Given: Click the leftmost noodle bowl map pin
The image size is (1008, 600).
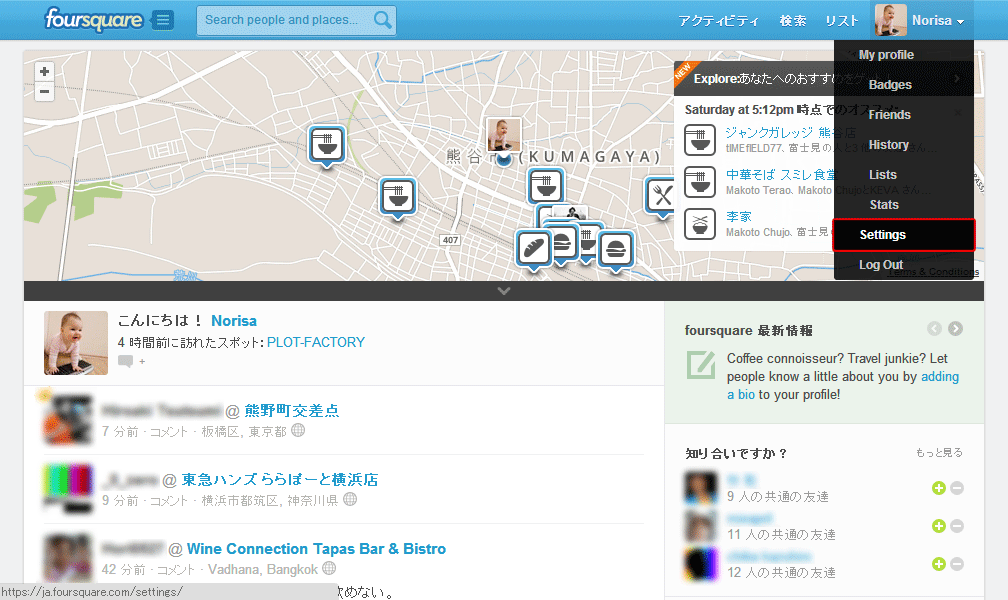Looking at the screenshot, I should point(327,146).
